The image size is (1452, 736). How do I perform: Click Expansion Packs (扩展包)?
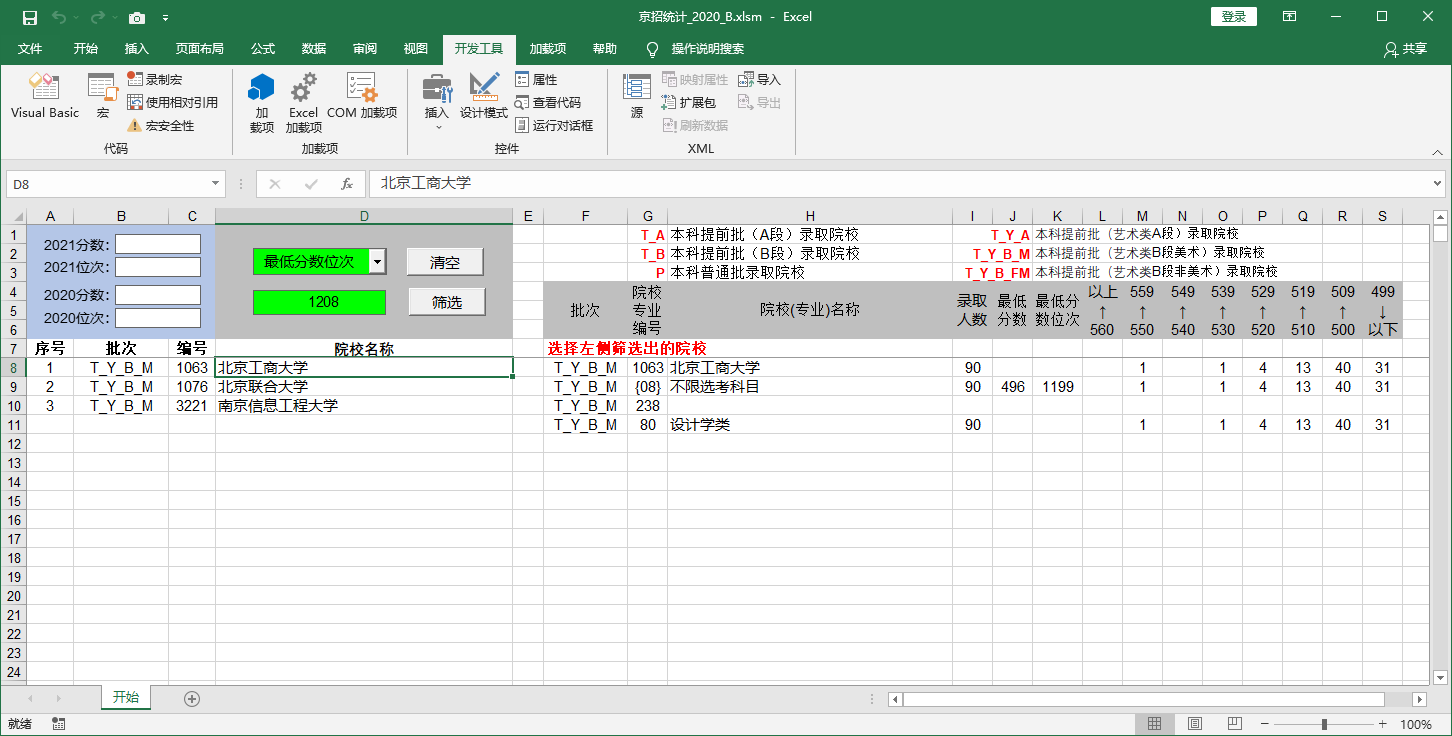click(x=689, y=102)
